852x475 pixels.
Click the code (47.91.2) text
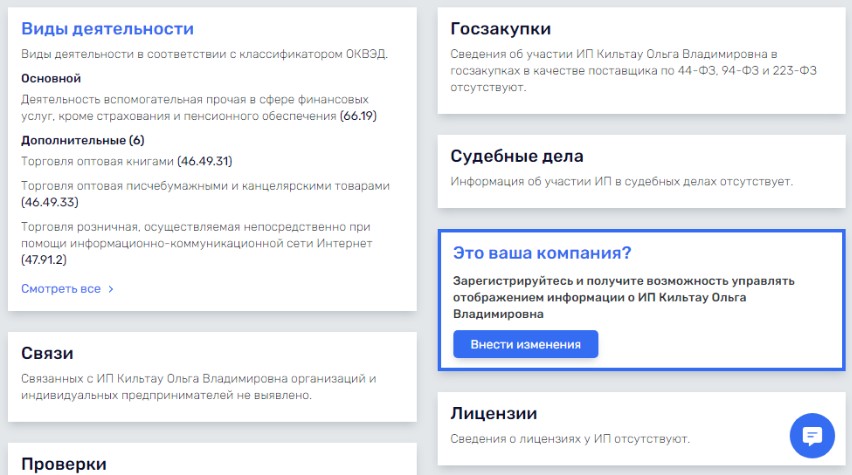(x=44, y=260)
